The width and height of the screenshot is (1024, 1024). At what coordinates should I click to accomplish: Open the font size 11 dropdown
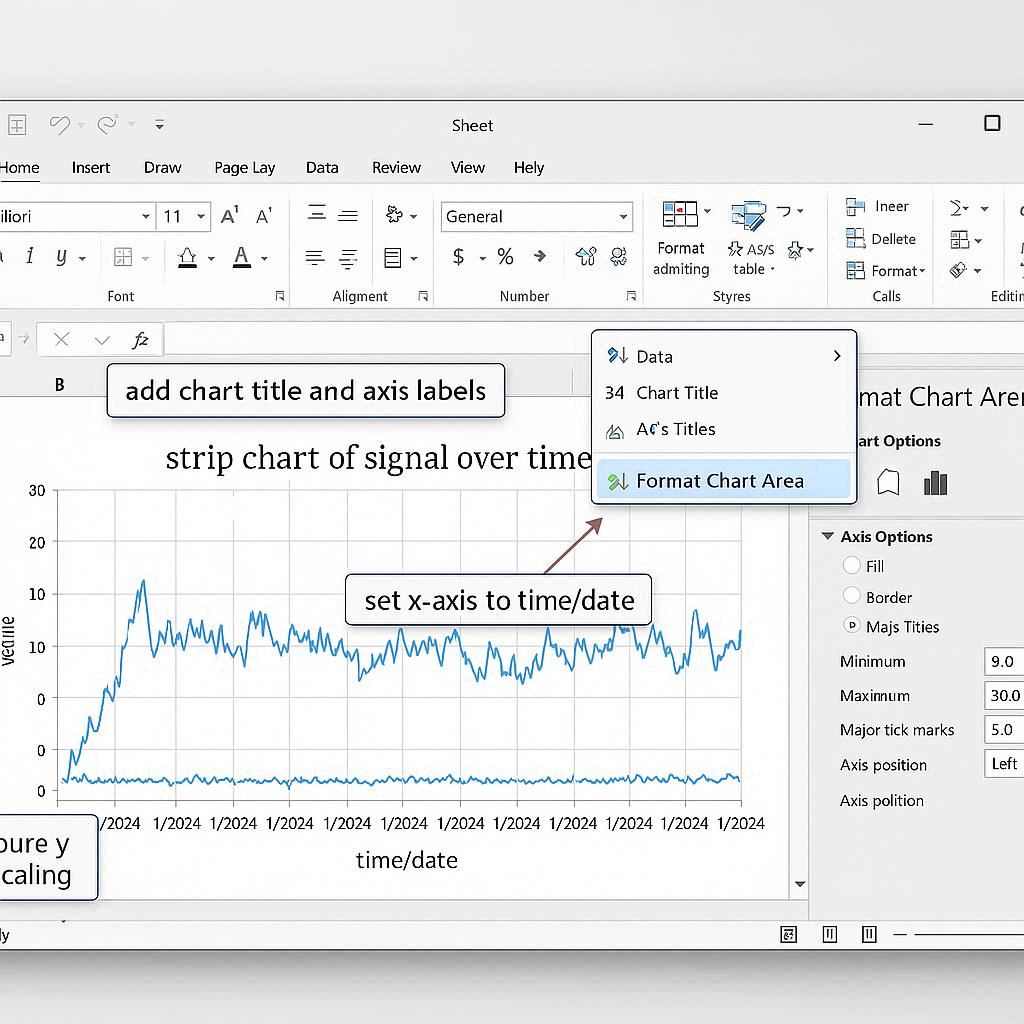(201, 217)
